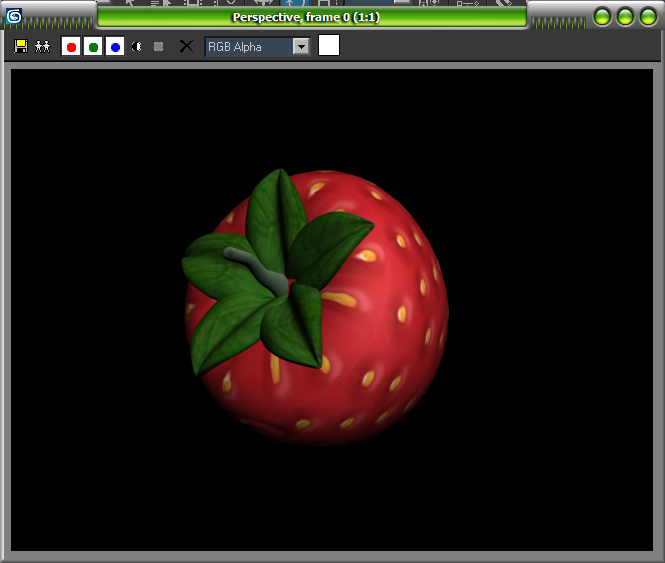Screen dimensions: 665x563
Task: Save the rendered image with the disk icon
Action: (x=20, y=46)
